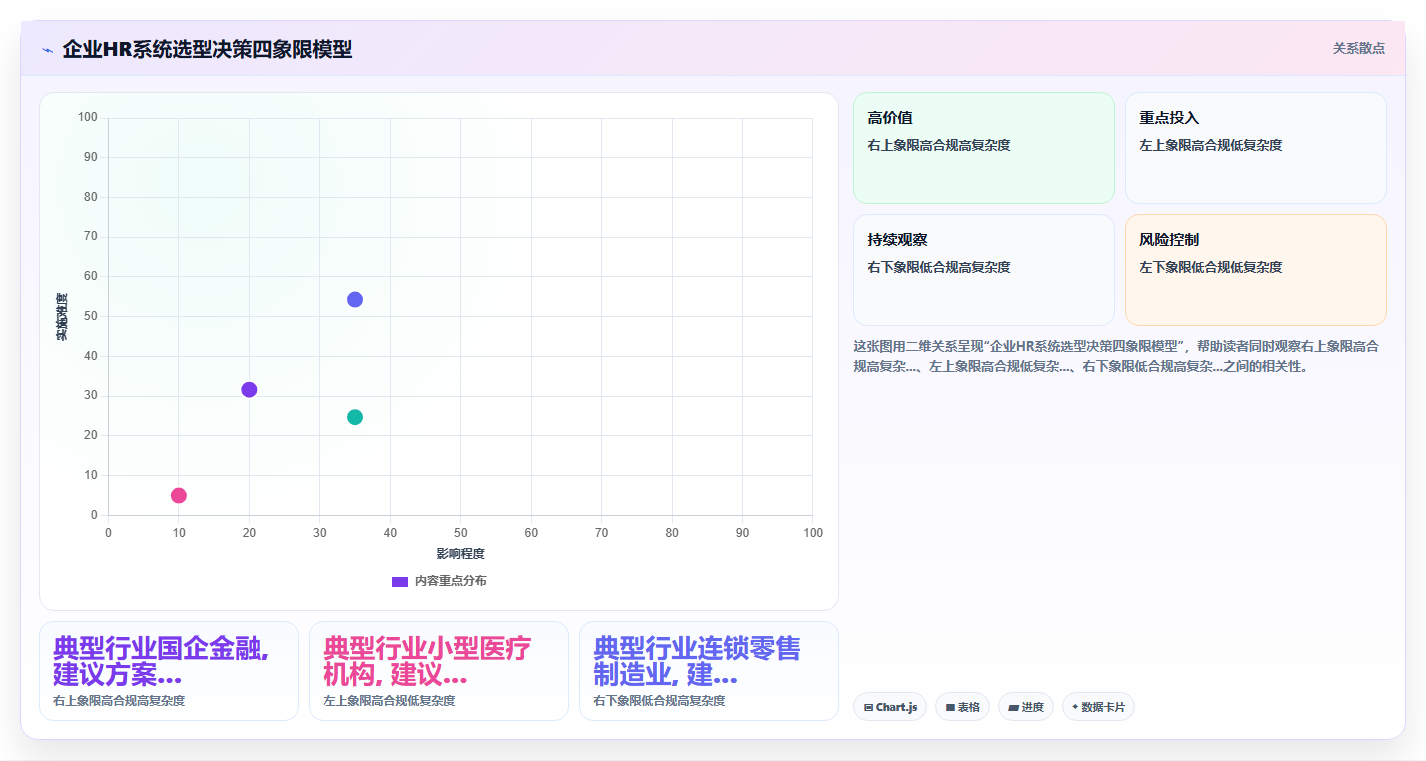Click the 数据卡片 tag chip
This screenshot has height=761, width=1426.
pos(1098,707)
